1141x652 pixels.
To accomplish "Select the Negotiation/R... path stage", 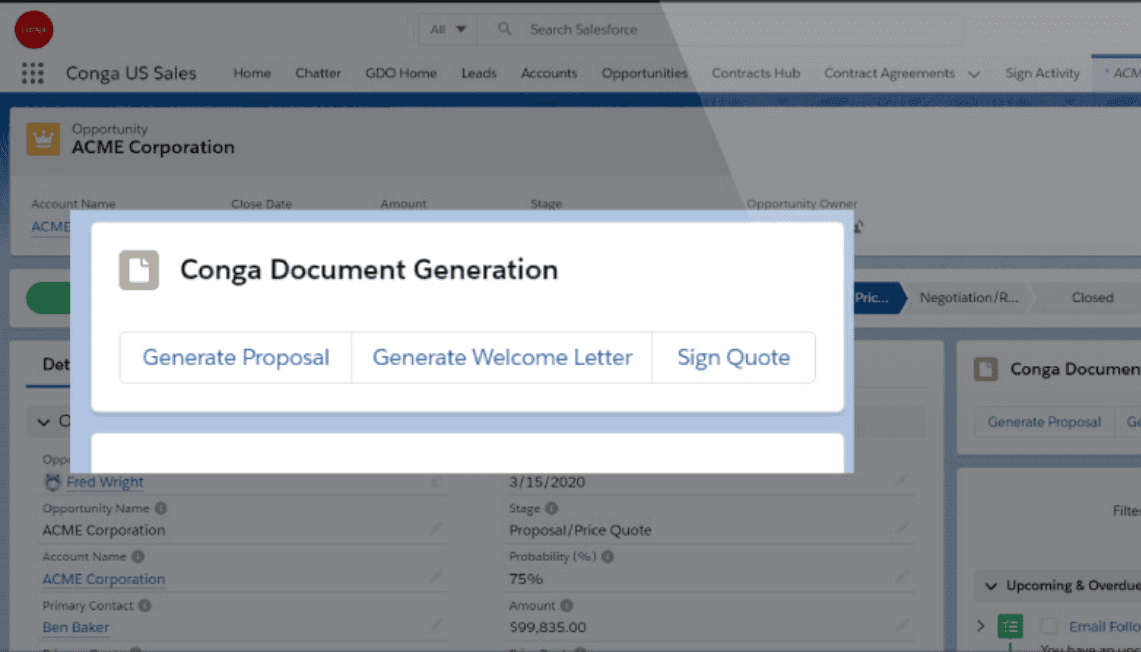I will click(969, 298).
